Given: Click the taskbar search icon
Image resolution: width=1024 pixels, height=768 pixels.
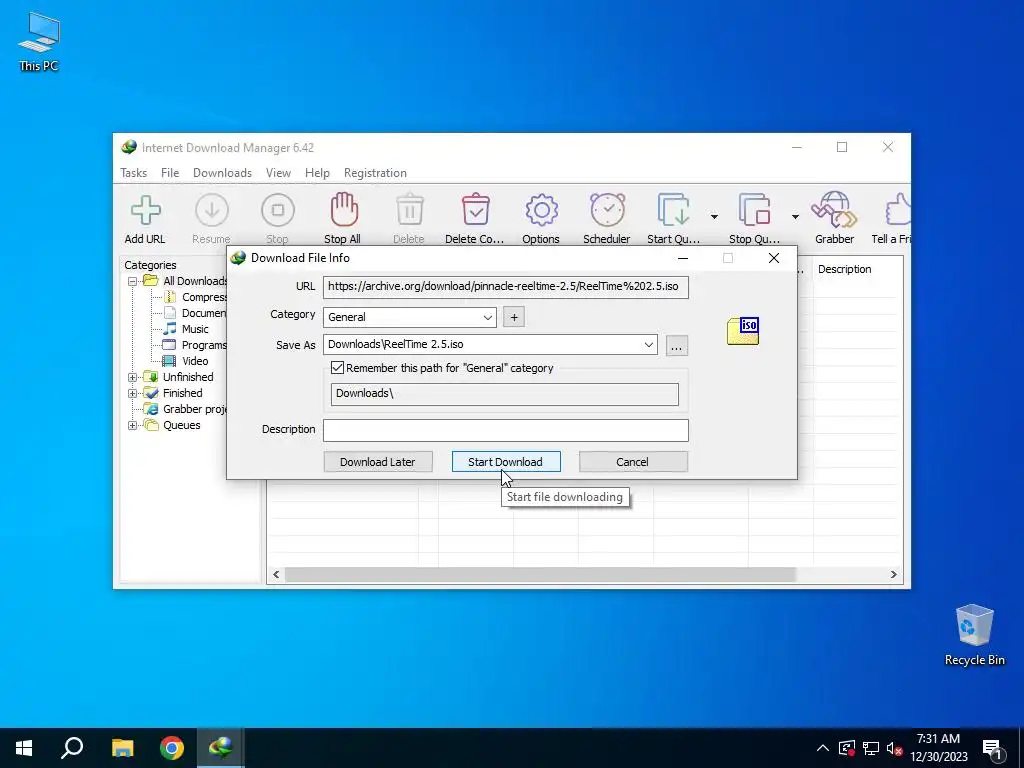Looking at the screenshot, I should click(x=72, y=748).
